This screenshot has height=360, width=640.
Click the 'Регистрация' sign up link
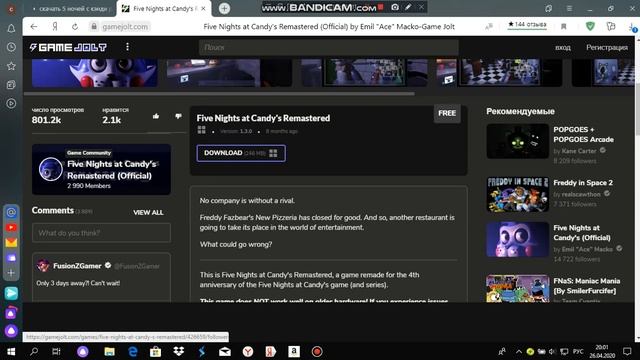[607, 47]
